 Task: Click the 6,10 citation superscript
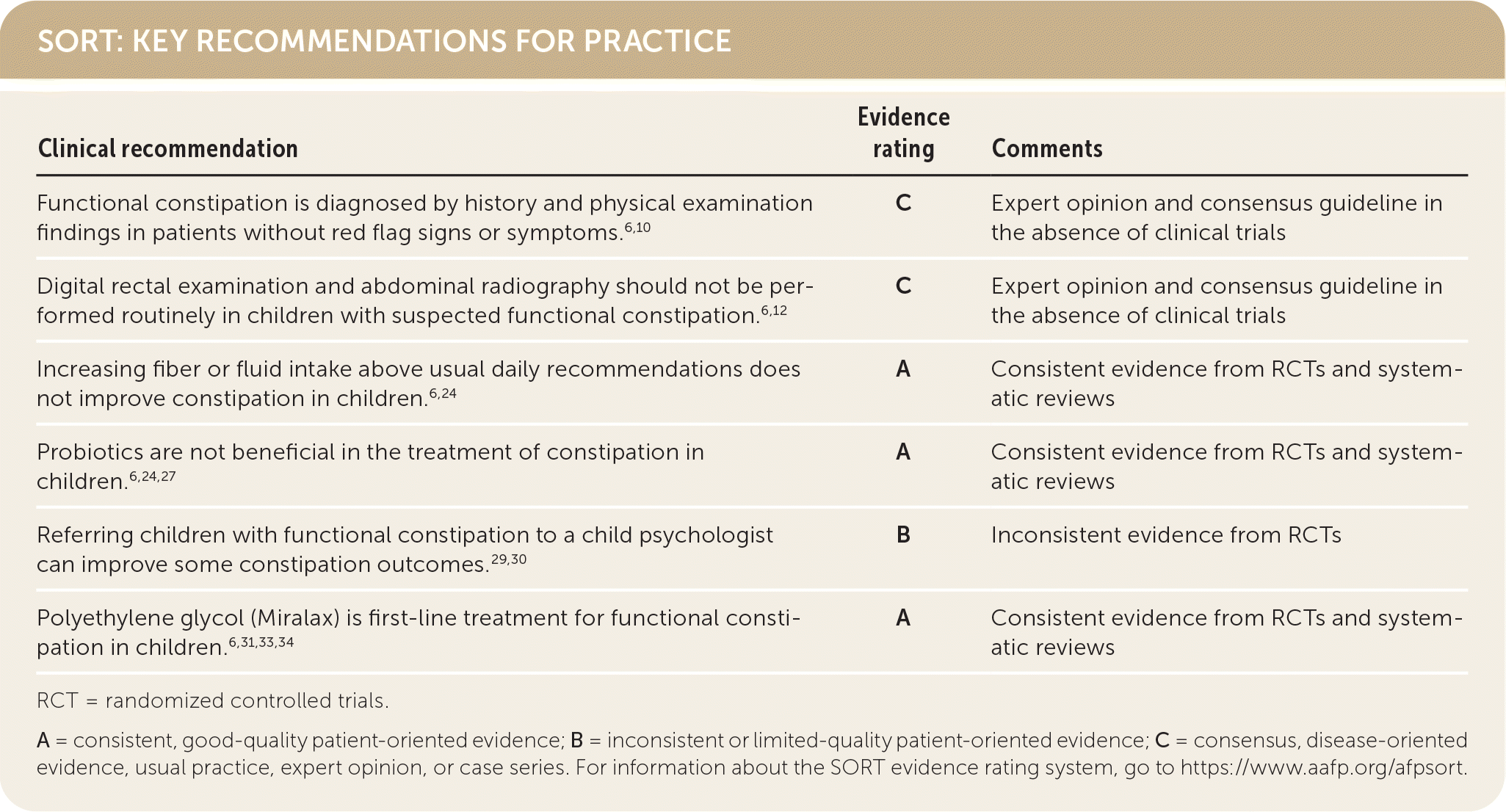pos(637,228)
